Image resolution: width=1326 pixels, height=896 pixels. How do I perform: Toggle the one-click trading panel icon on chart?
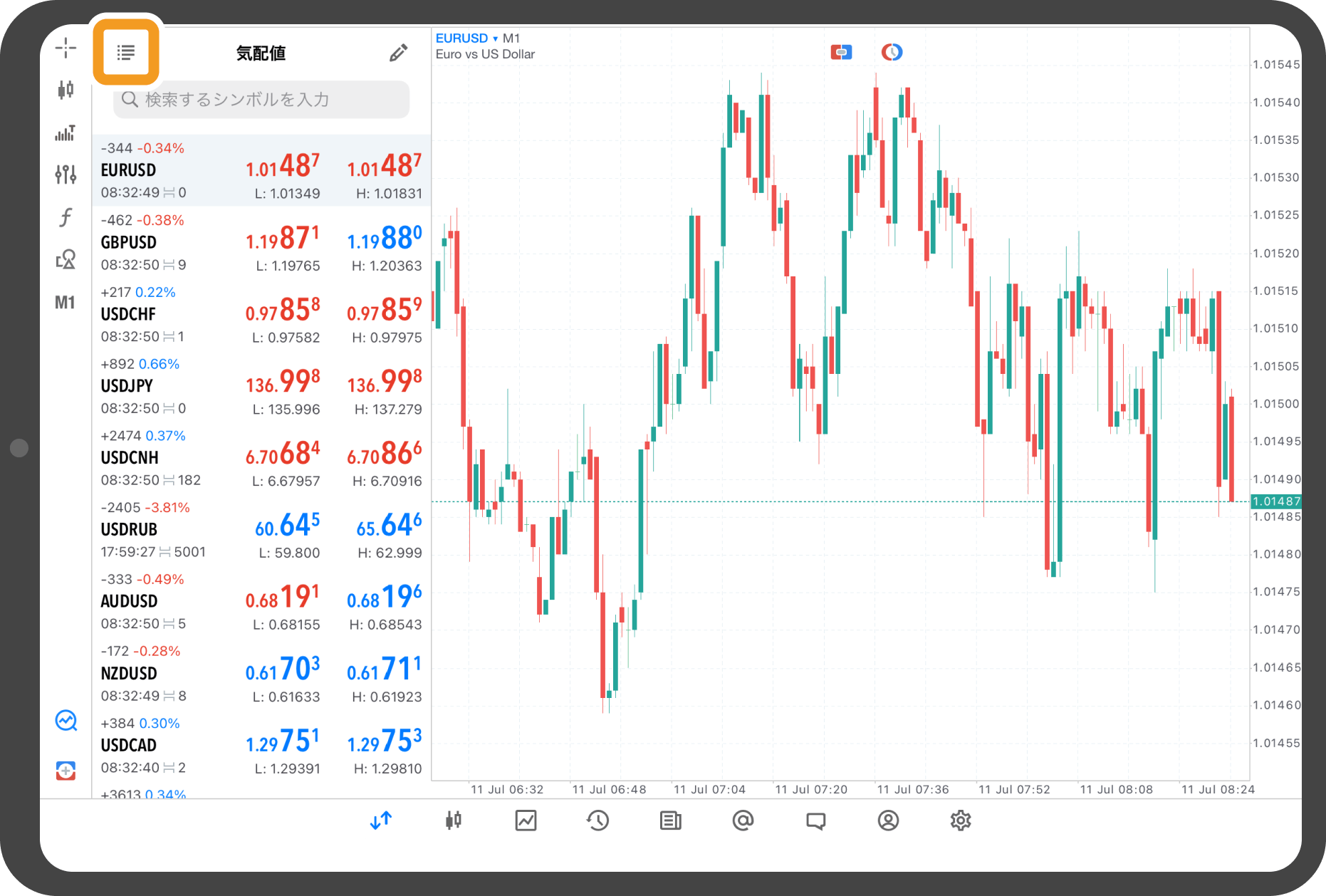pos(841,52)
